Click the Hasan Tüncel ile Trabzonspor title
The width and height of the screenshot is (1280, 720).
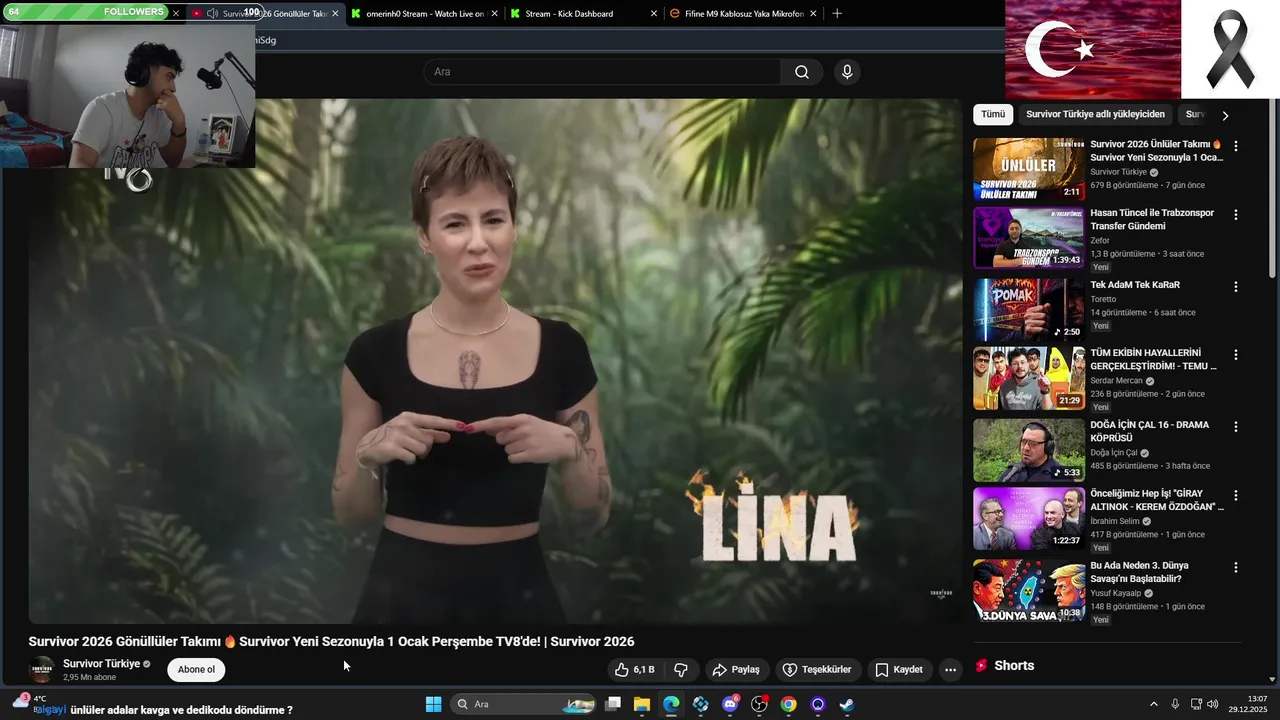pyautogui.click(x=1152, y=219)
